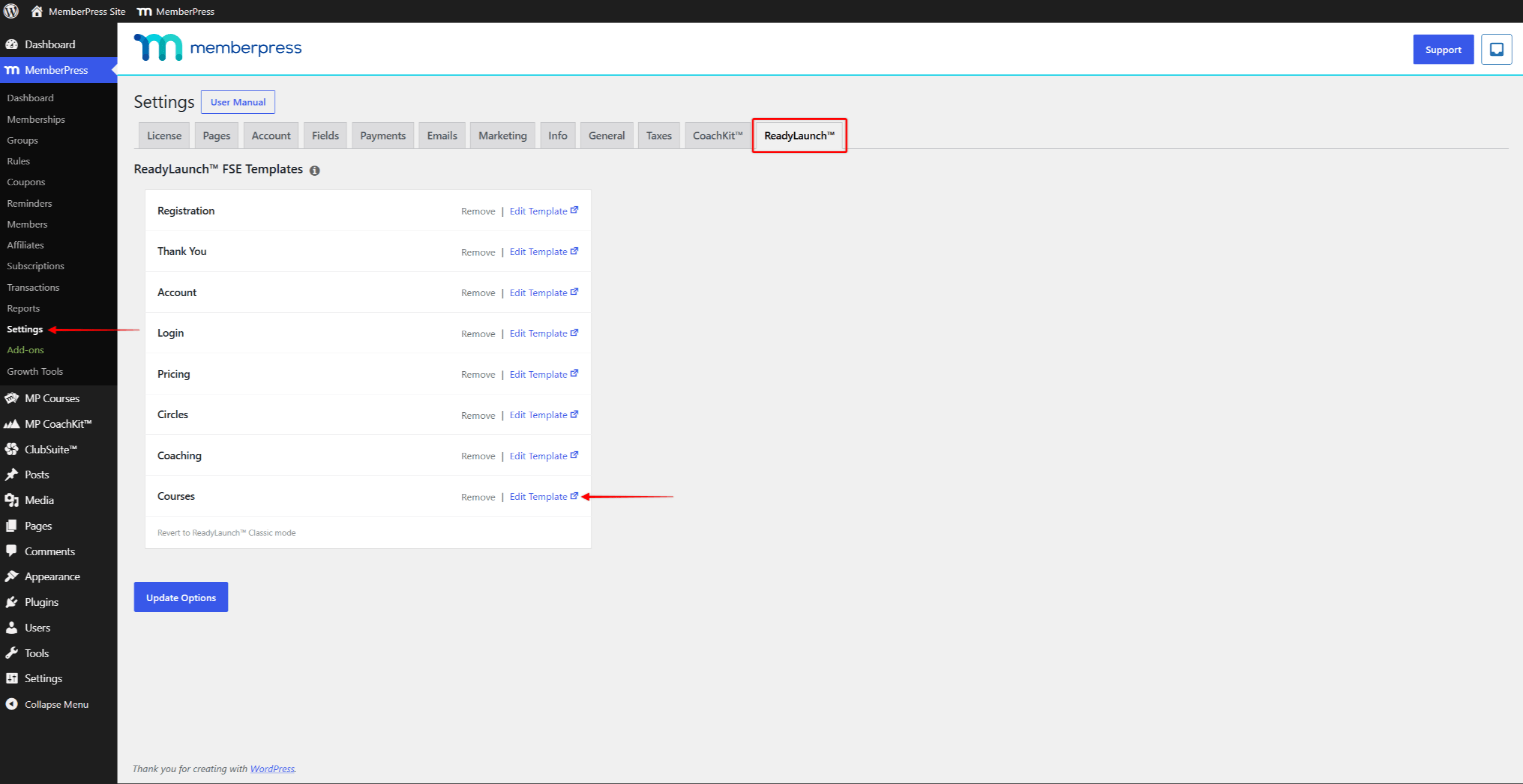
Task: Open MP CoachKit sidebar menu
Action: (58, 424)
